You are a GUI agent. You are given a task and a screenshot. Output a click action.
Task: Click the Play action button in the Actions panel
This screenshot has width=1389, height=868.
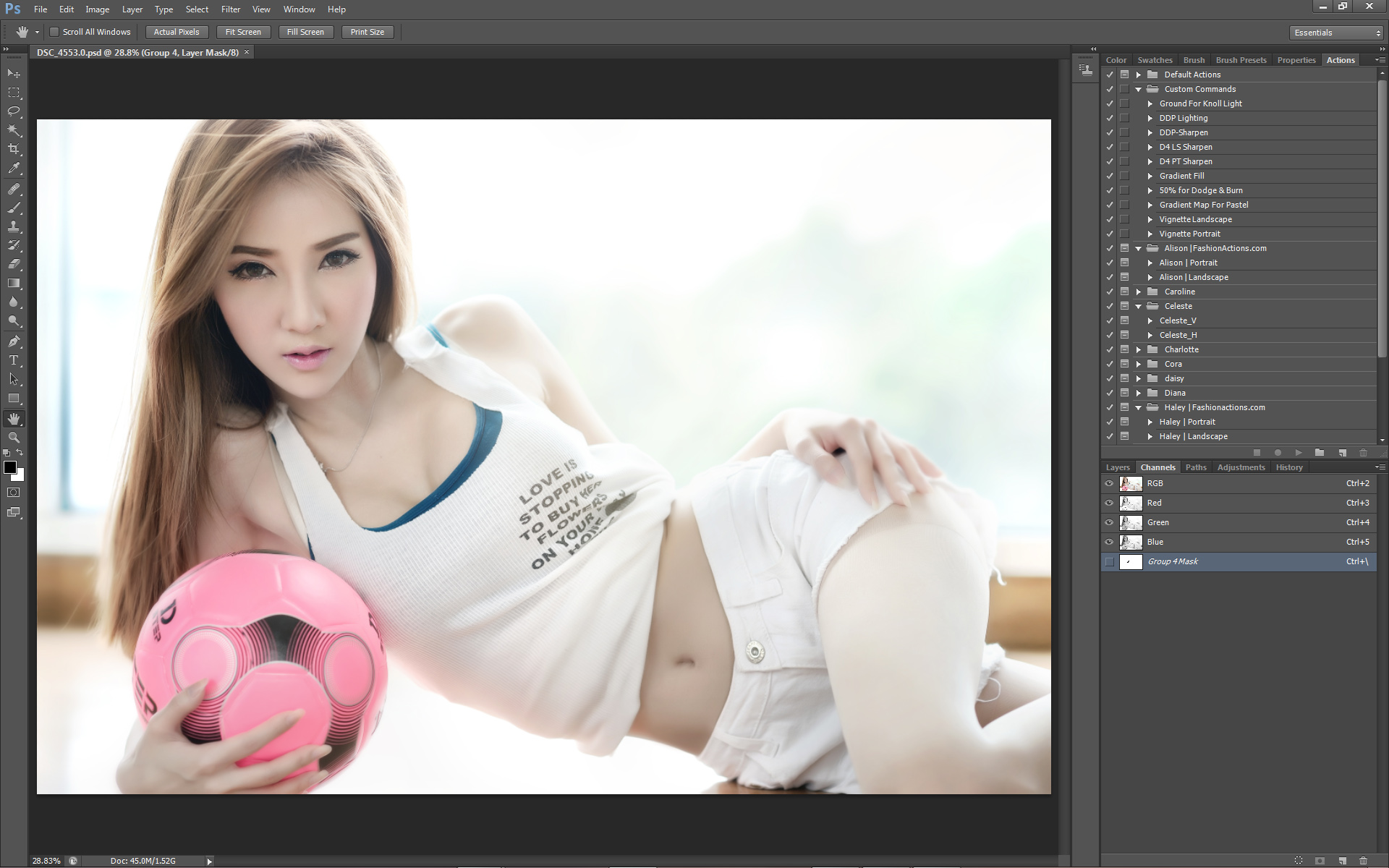pyautogui.click(x=1299, y=453)
